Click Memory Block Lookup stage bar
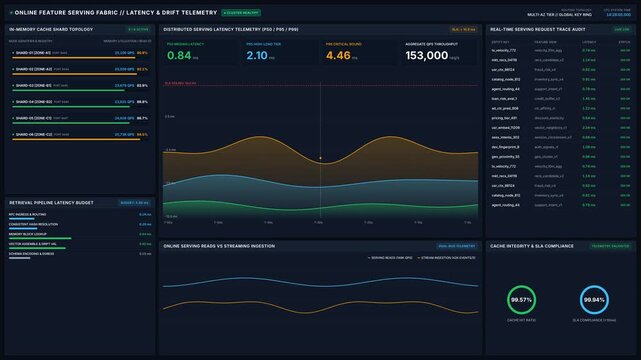 click(40, 238)
